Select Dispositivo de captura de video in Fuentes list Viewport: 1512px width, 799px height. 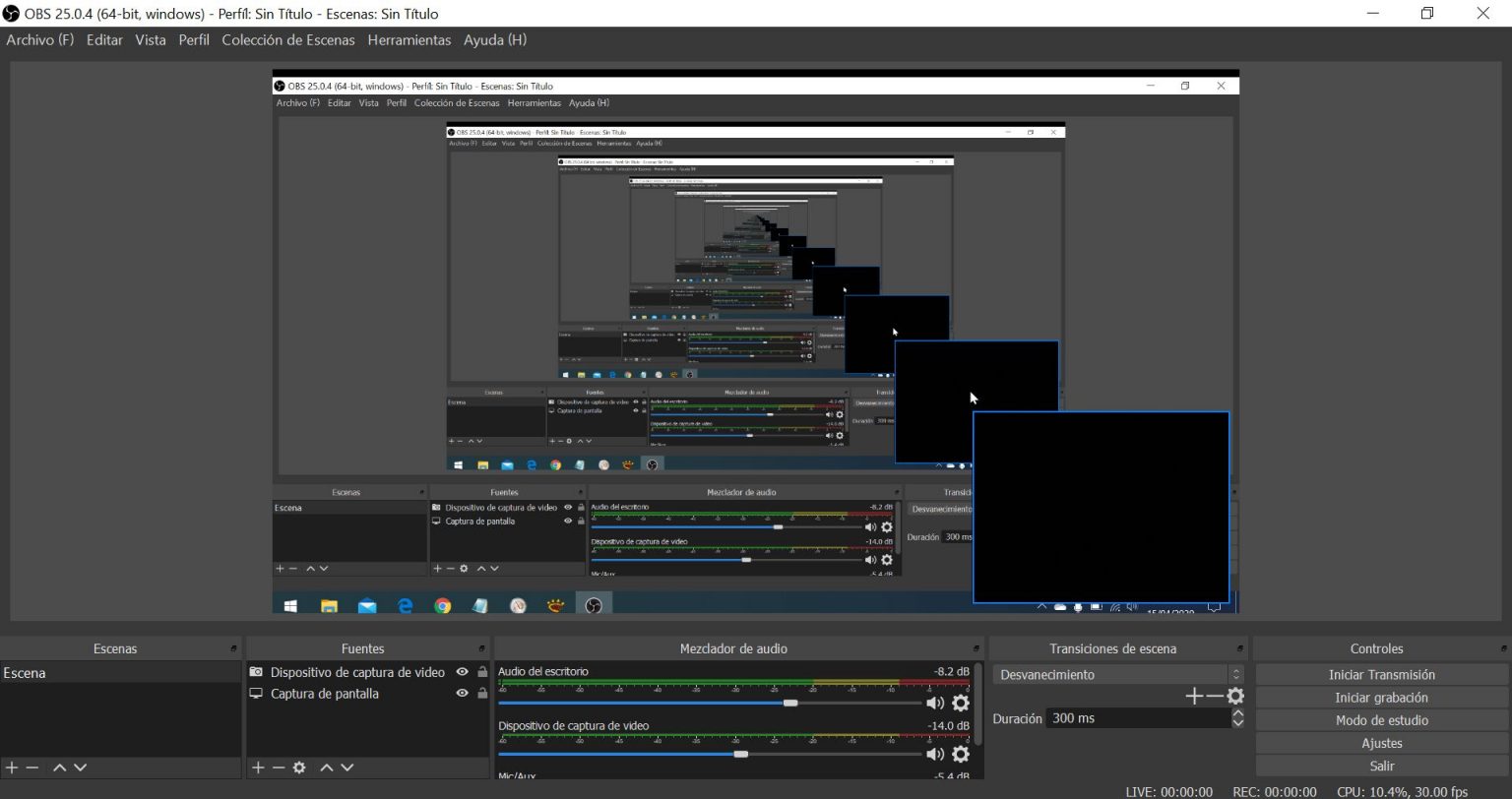356,672
